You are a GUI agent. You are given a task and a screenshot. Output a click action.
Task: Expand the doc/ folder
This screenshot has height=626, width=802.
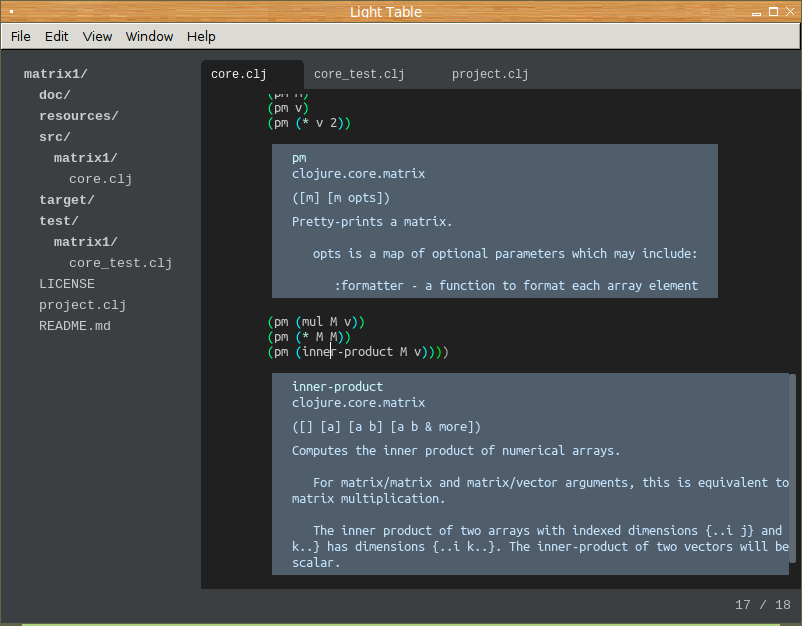pyautogui.click(x=54, y=95)
